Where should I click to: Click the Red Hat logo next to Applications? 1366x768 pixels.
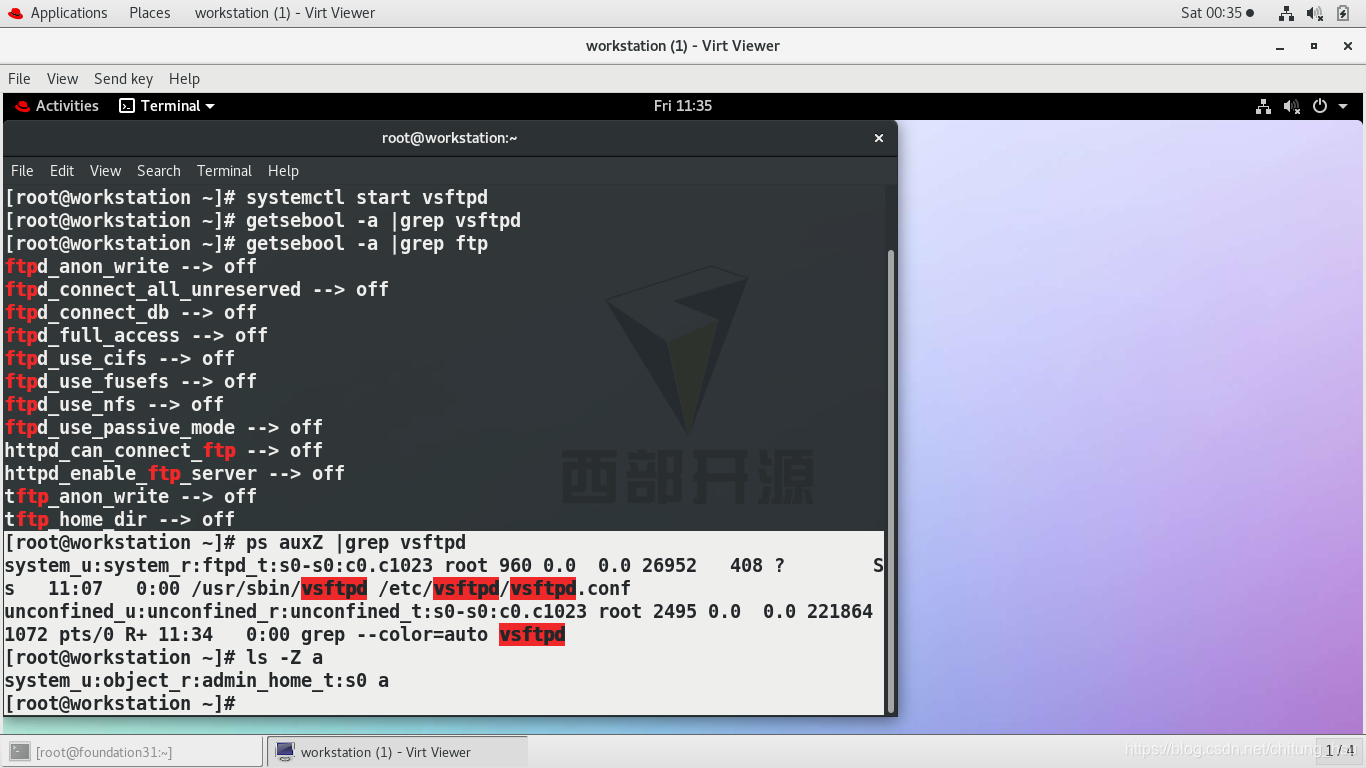coord(15,13)
